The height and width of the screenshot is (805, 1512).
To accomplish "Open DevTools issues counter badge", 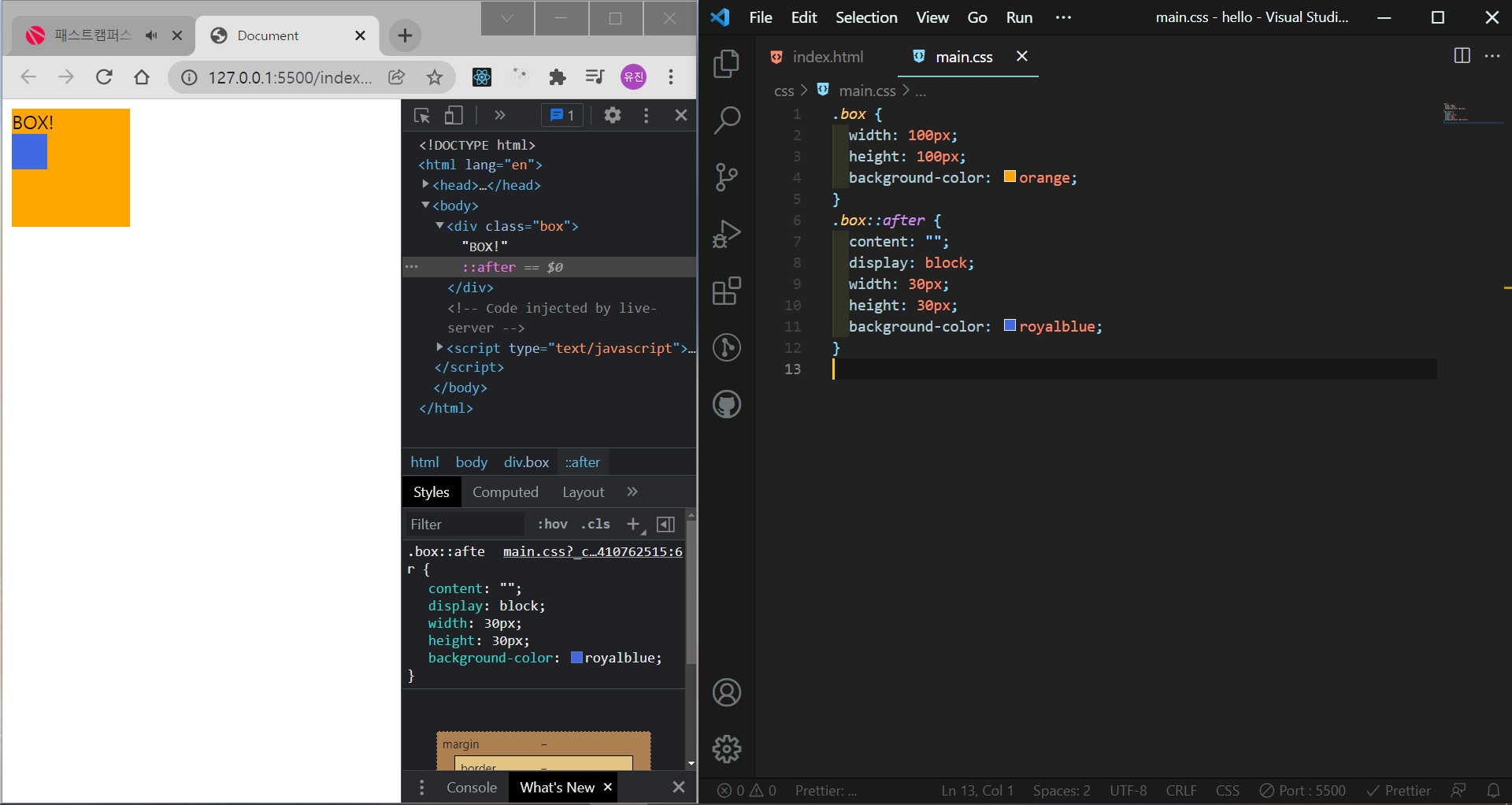I will [562, 115].
